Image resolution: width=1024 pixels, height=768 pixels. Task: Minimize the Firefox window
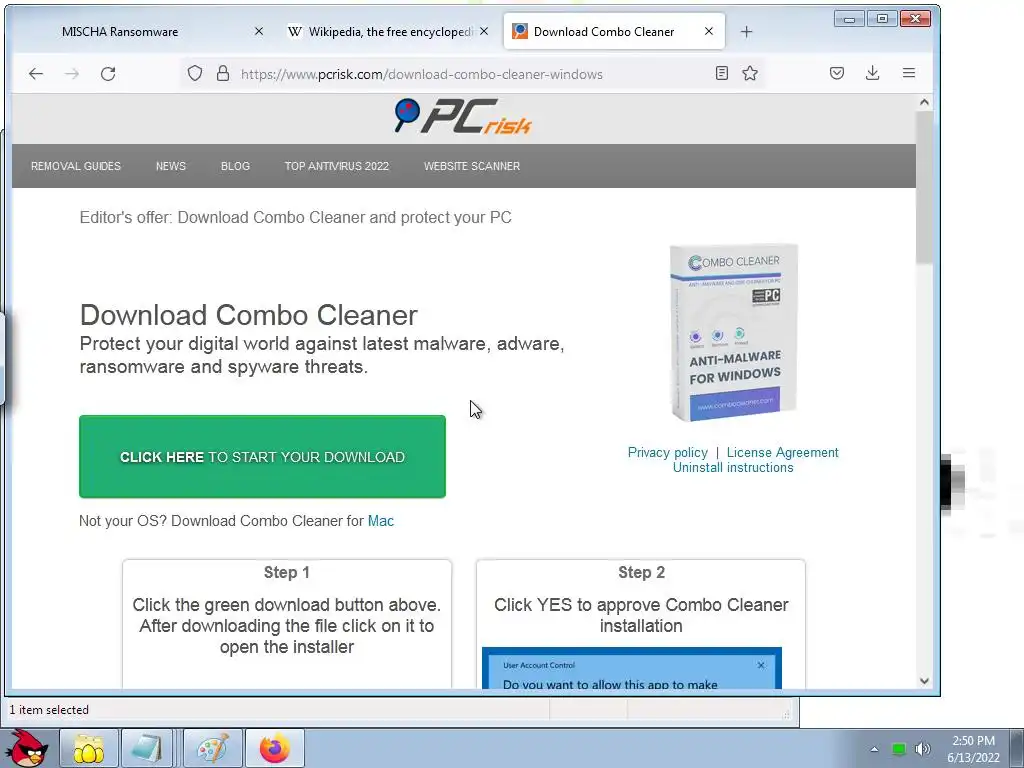(850, 19)
